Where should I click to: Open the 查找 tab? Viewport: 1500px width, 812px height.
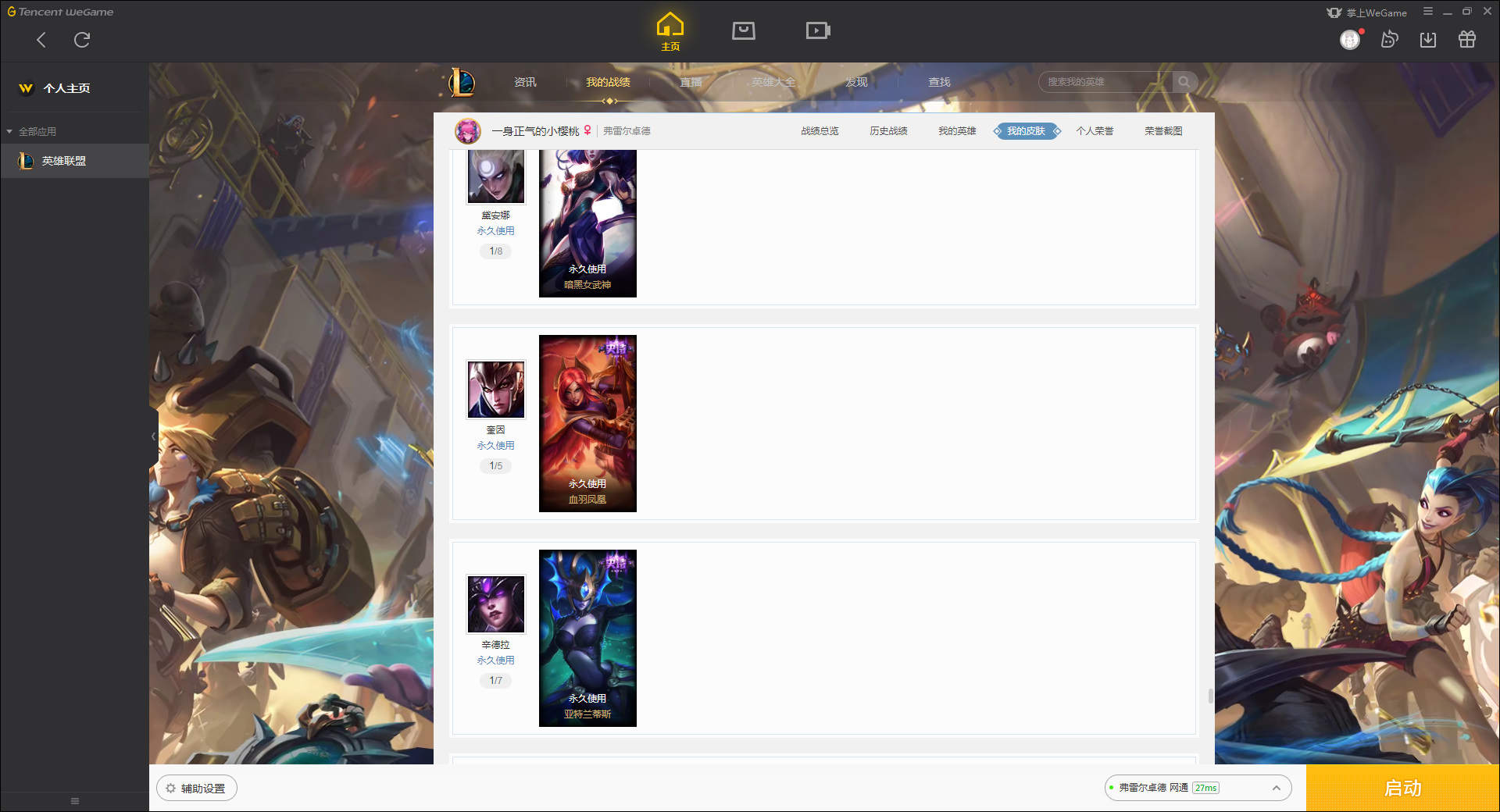coord(939,82)
